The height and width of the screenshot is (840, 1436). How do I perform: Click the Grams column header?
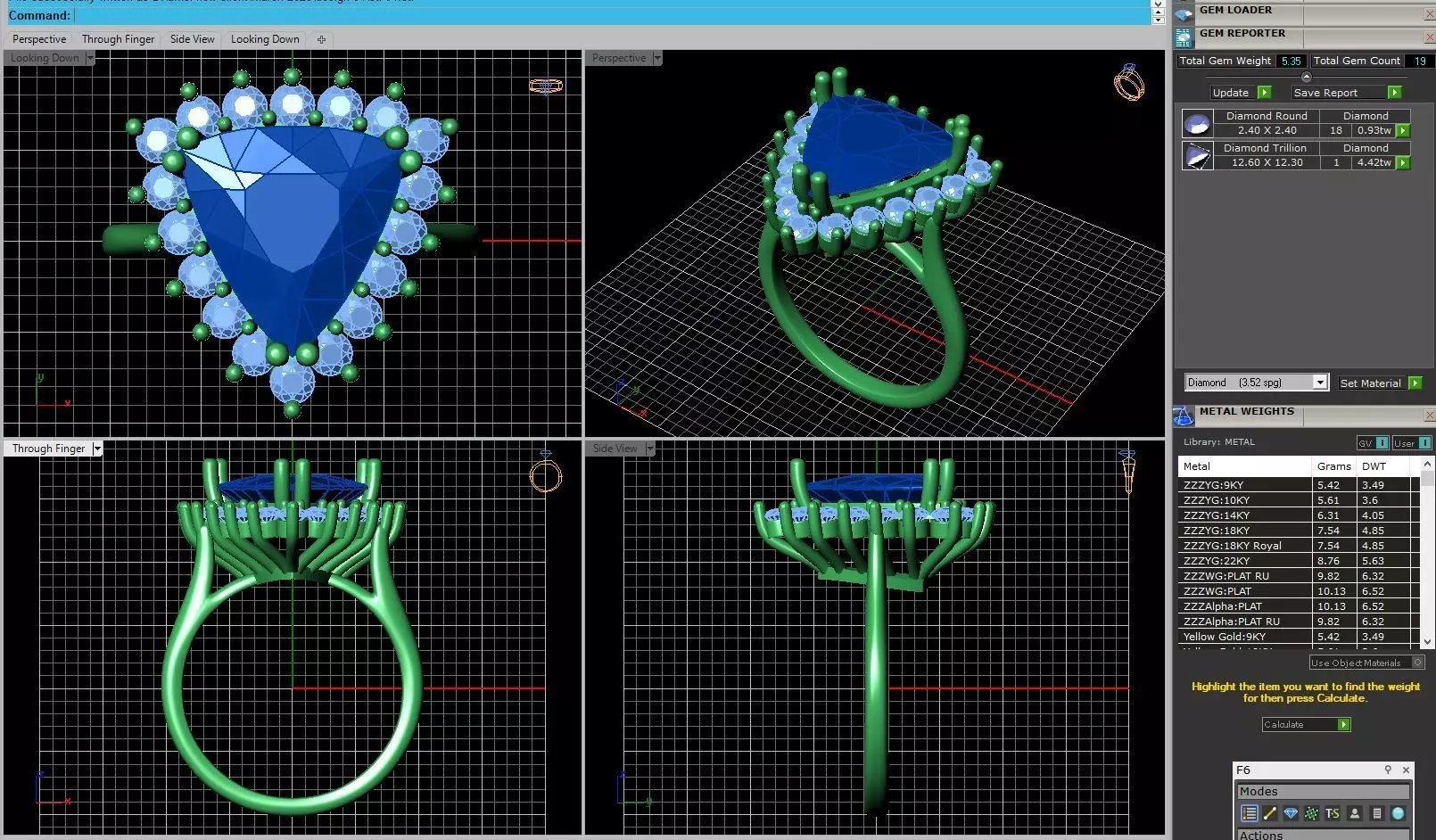pyautogui.click(x=1334, y=466)
